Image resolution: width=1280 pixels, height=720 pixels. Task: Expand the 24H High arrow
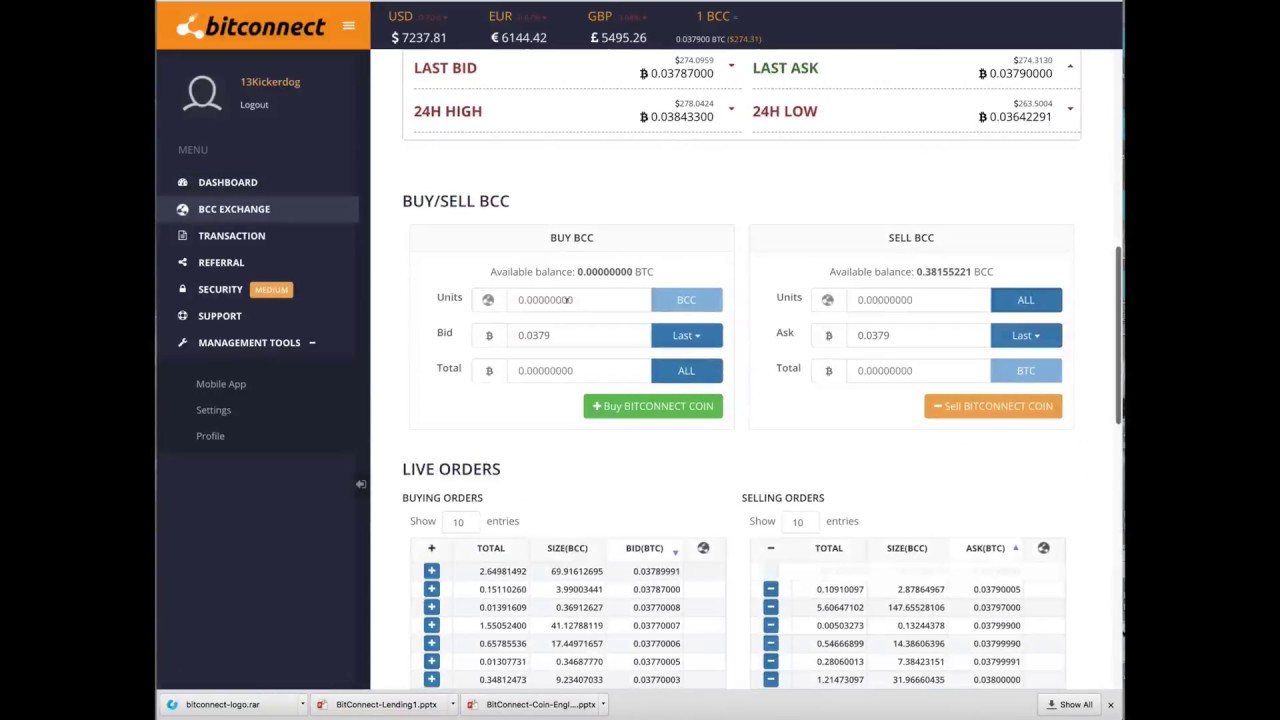pyautogui.click(x=731, y=108)
